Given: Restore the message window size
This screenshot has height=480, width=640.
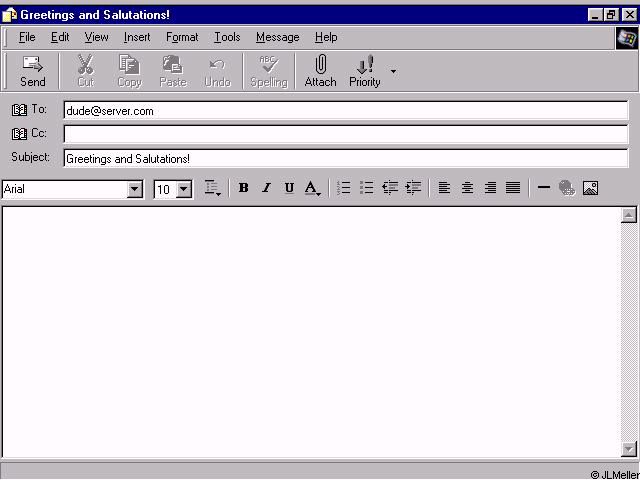Looking at the screenshot, I should [x=611, y=15].
